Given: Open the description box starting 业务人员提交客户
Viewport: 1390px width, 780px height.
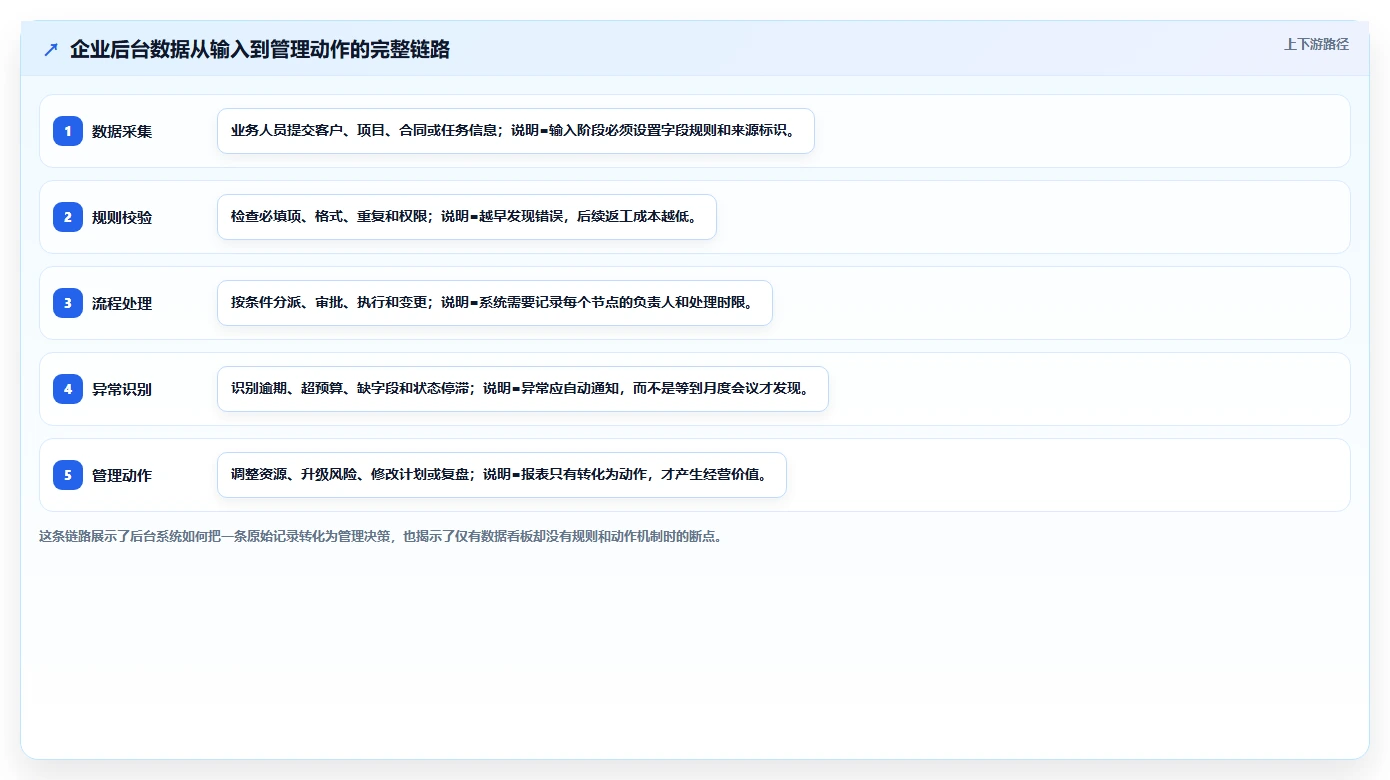Looking at the screenshot, I should (x=516, y=131).
